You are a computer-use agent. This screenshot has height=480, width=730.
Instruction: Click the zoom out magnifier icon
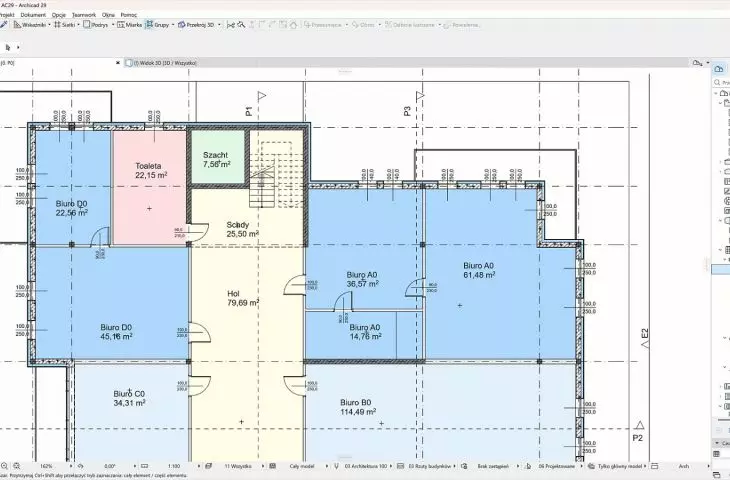tap(5, 466)
